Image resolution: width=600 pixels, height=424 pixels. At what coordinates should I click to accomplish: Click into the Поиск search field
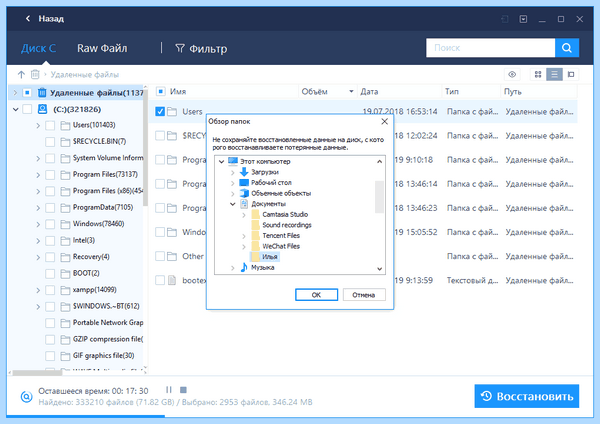click(x=491, y=48)
